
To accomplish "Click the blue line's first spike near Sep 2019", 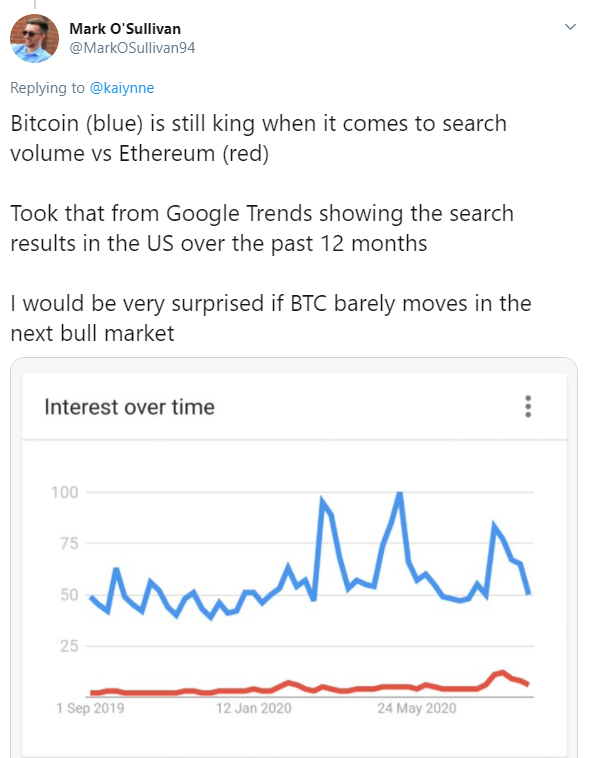I will point(116,570).
